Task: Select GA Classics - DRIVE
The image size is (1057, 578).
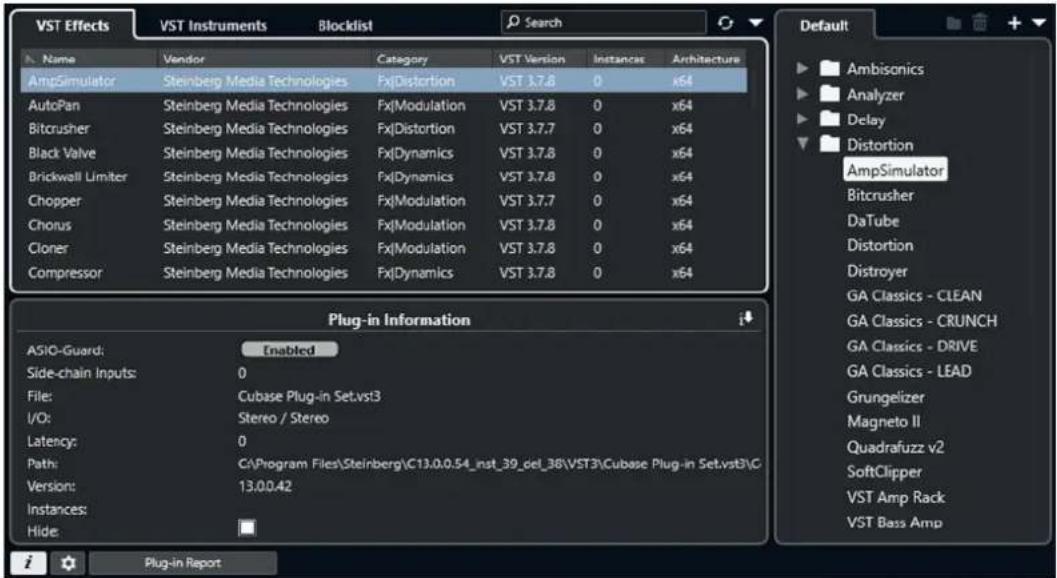Action: tap(912, 347)
